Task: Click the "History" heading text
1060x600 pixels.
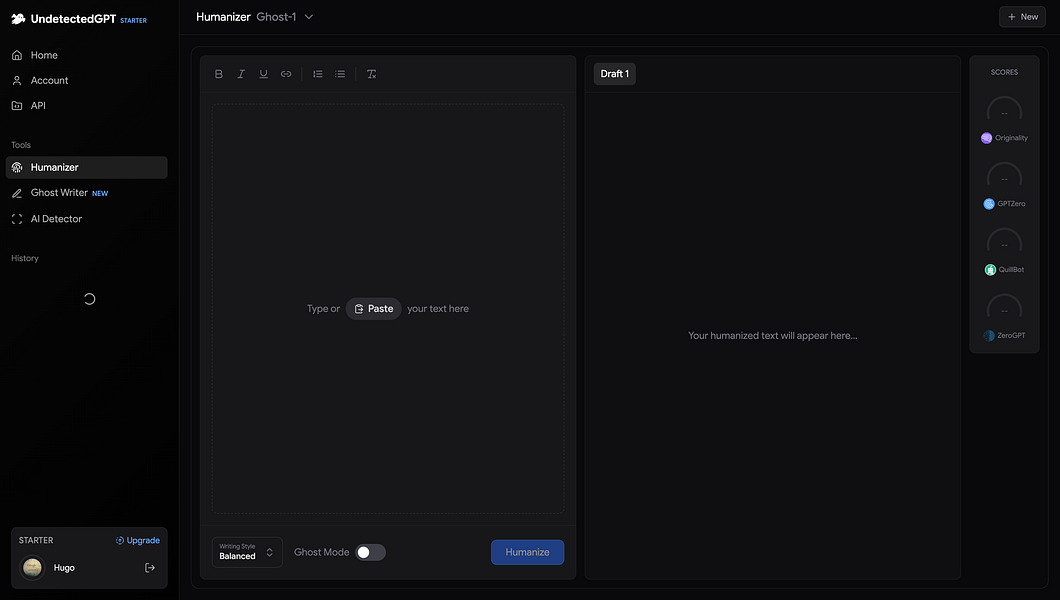Action: pos(25,258)
